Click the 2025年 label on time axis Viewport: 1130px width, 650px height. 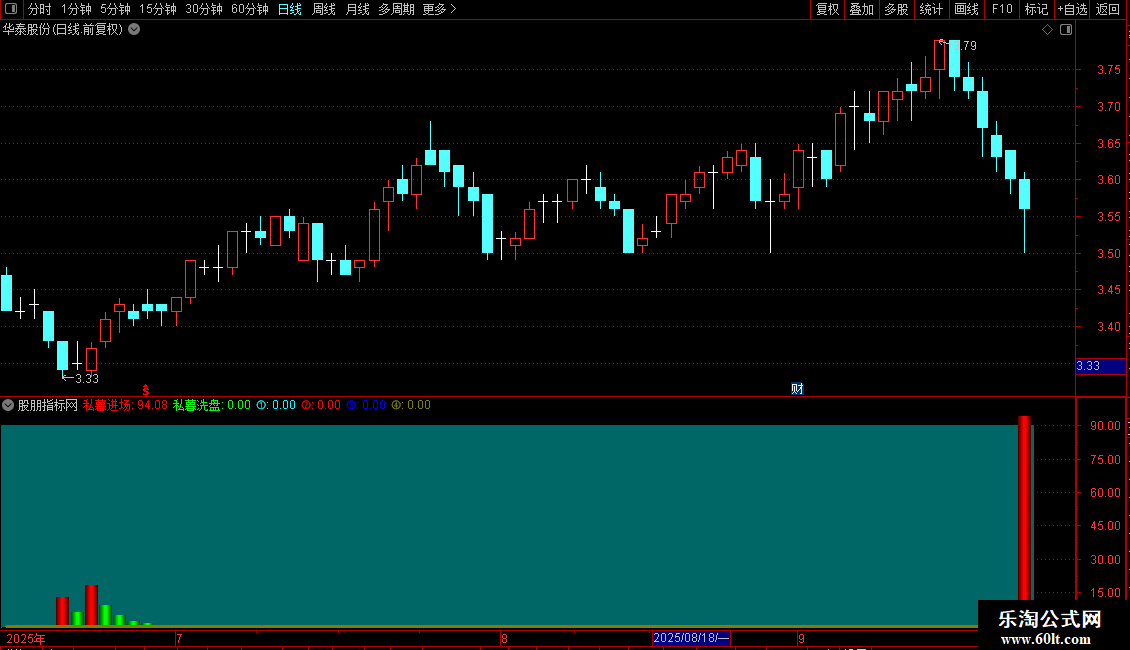(26, 638)
